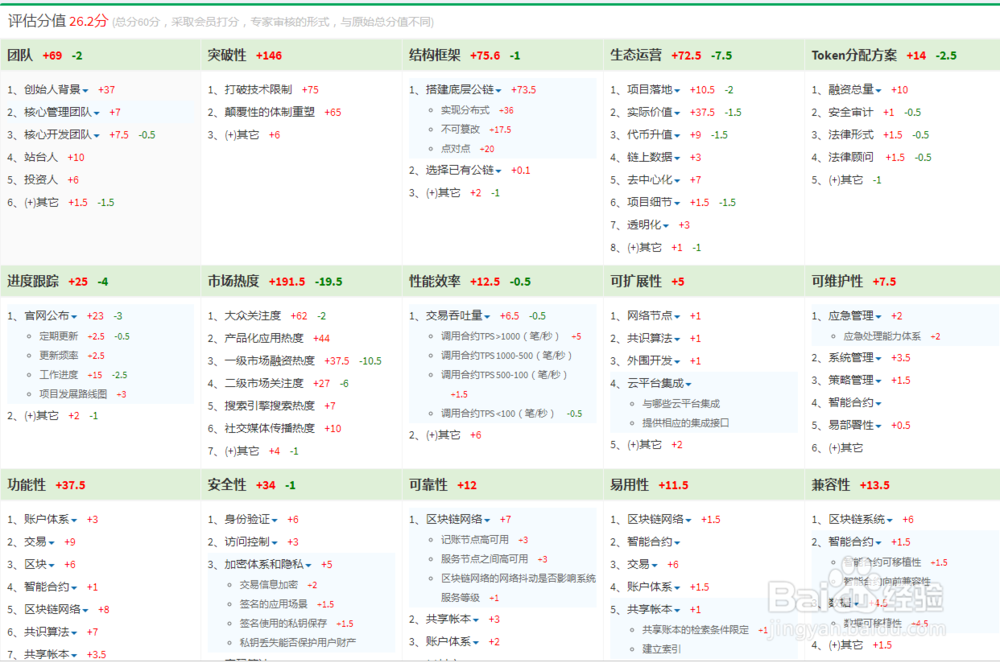Click 项目发展路线图 sub-item
Screen dimensions: 1000x663
tap(73, 394)
